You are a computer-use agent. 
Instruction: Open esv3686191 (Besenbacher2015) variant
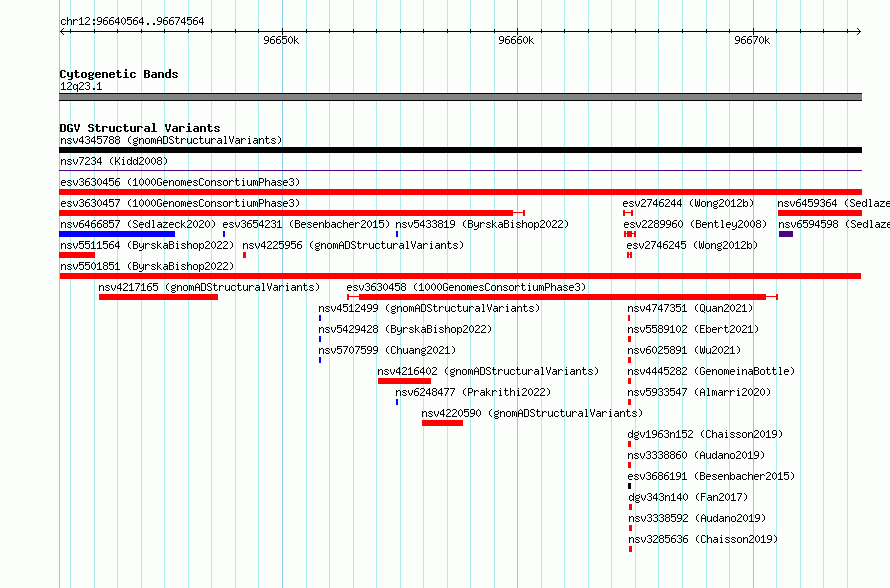pos(711,476)
